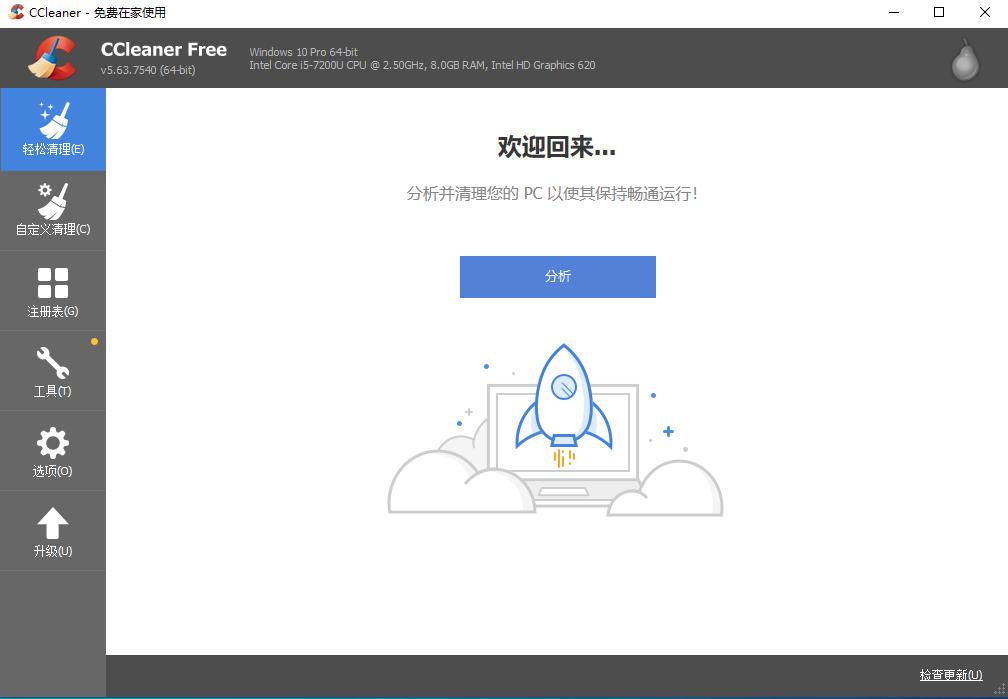Minimize the CCleaner window

pyautogui.click(x=893, y=12)
